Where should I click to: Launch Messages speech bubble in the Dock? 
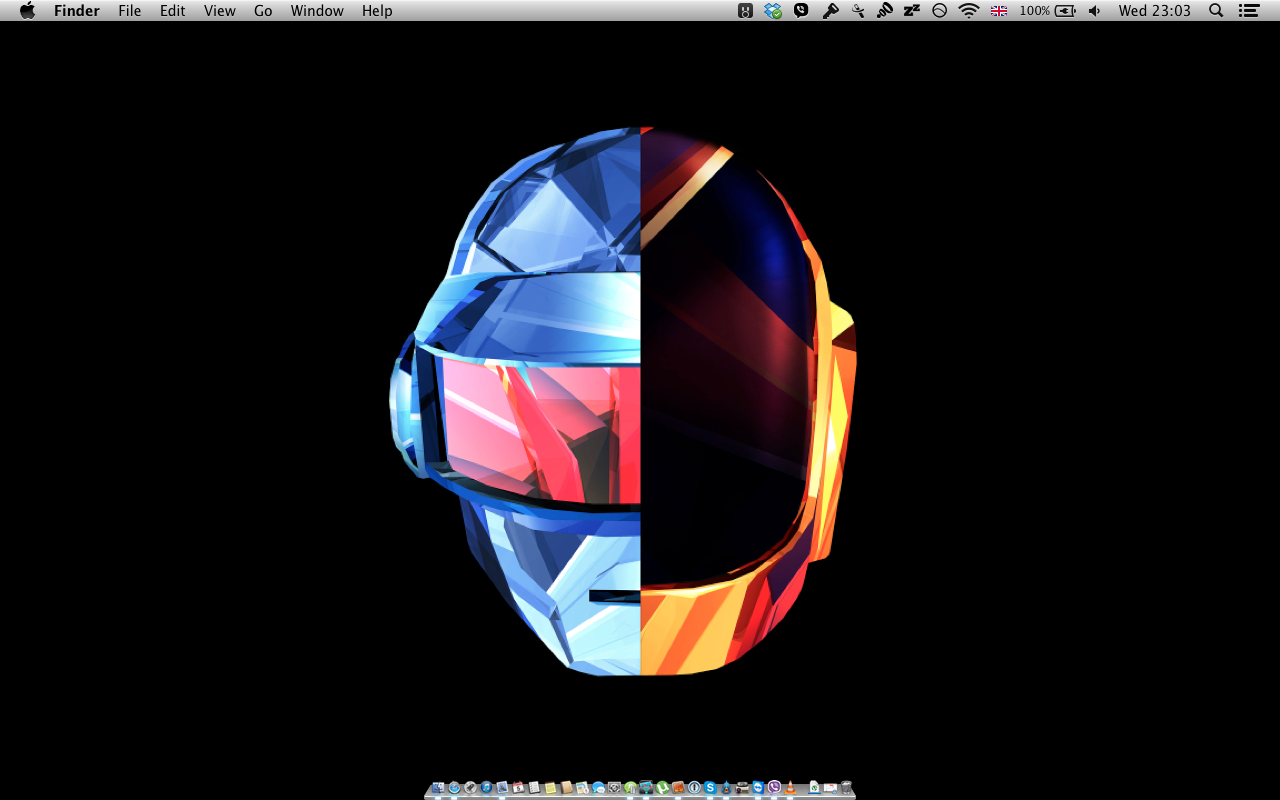[598, 787]
